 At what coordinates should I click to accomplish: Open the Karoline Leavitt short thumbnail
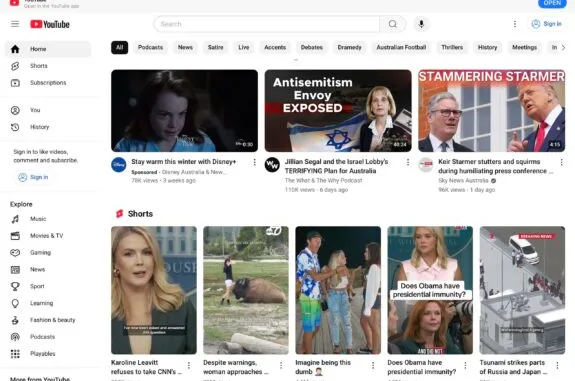point(154,290)
